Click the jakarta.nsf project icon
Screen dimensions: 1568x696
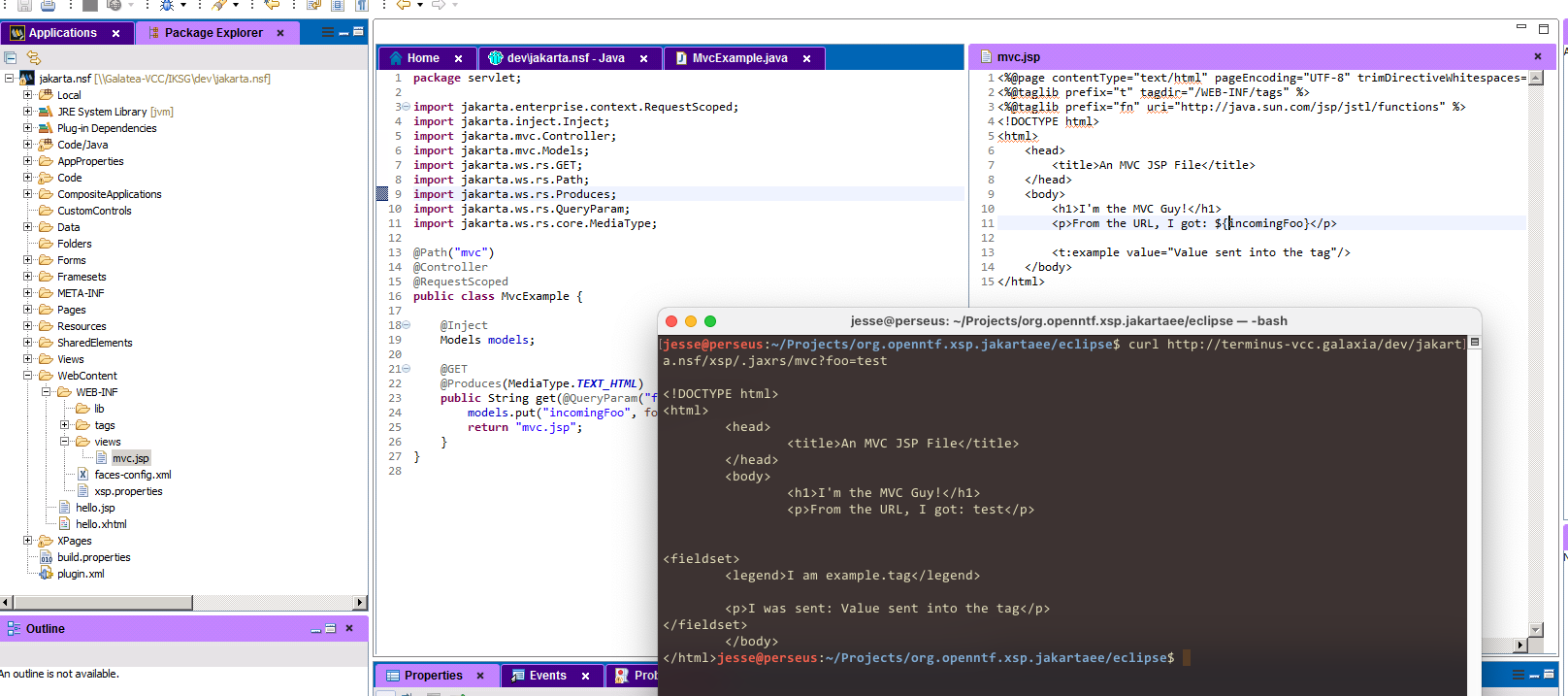pyautogui.click(x=27, y=79)
